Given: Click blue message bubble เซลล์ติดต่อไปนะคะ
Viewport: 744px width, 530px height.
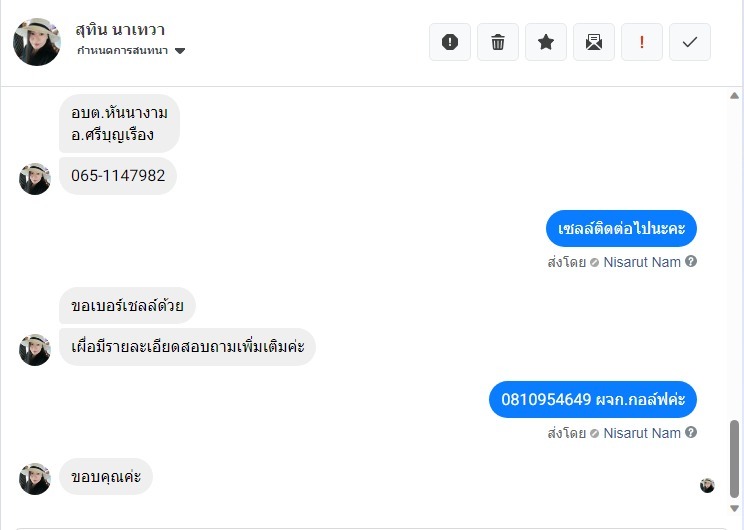Looking at the screenshot, I should pos(621,229).
